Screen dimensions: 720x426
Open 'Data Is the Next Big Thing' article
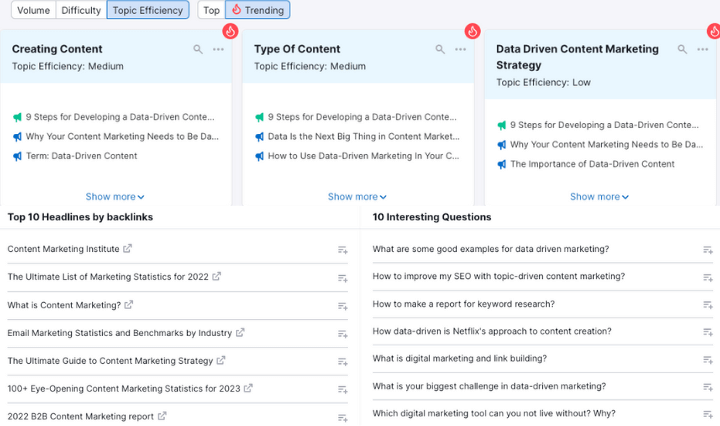tap(363, 136)
